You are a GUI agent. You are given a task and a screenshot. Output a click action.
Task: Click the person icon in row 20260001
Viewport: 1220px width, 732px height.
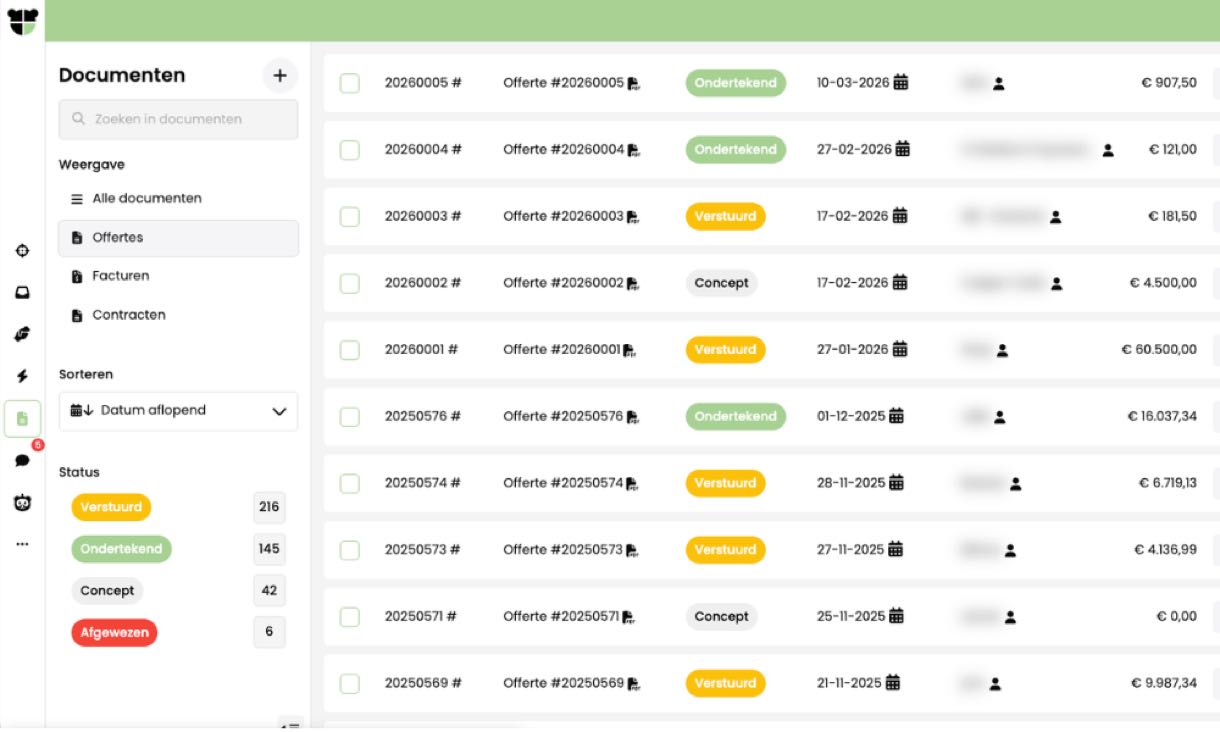coord(1002,350)
